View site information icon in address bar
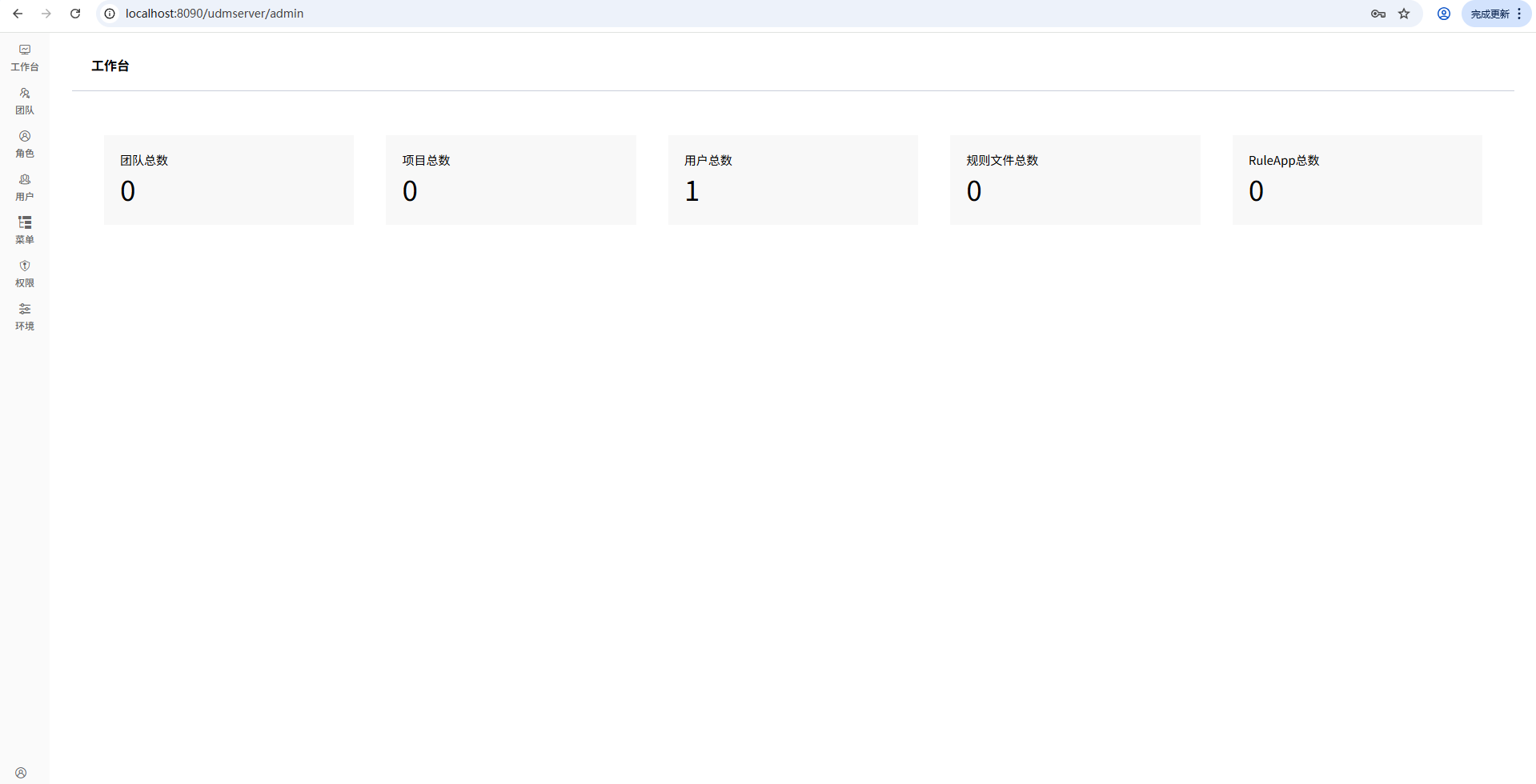1536x784 pixels. (x=110, y=14)
